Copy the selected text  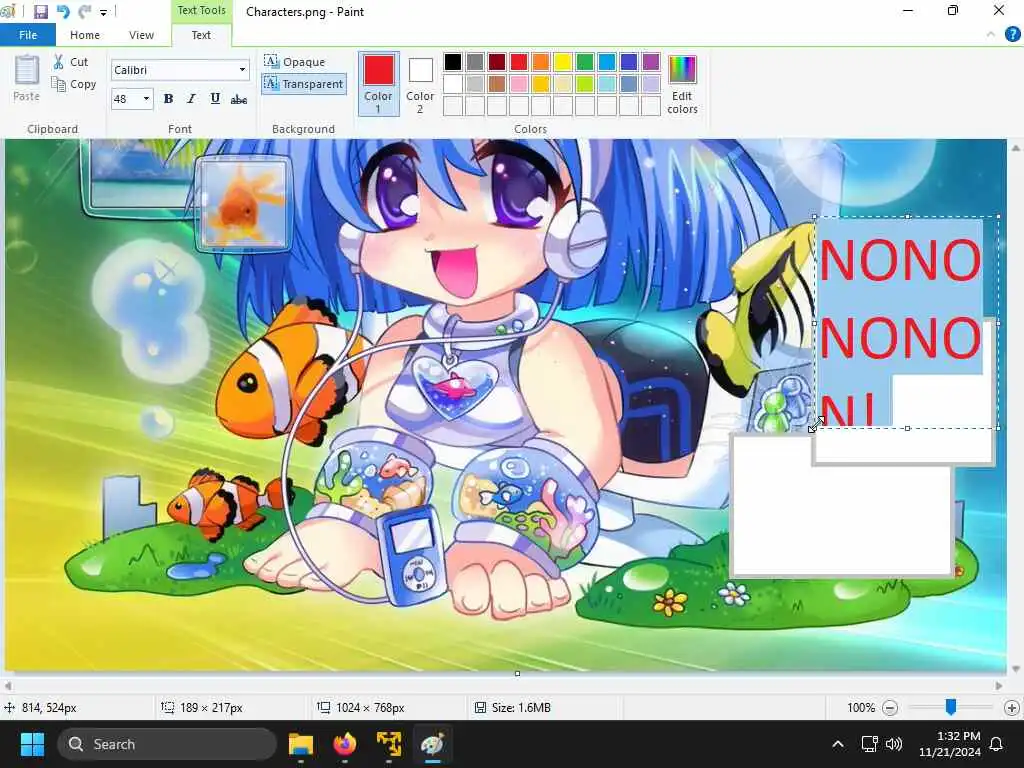(74, 84)
